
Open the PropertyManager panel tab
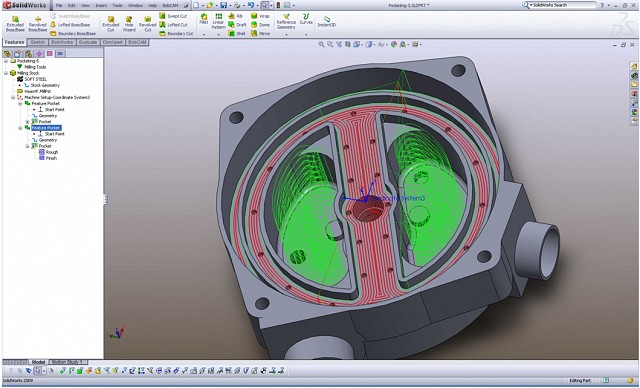point(18,53)
